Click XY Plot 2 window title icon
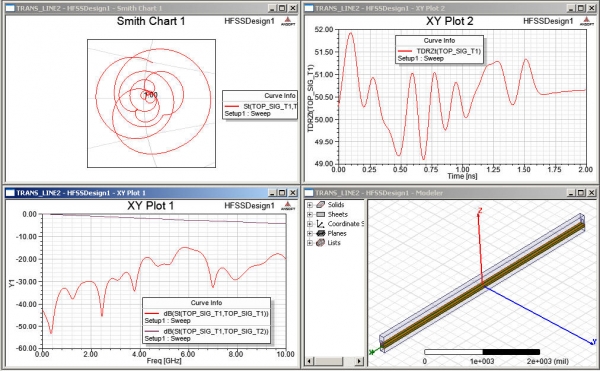This screenshot has width=600, height=371. [309, 8]
